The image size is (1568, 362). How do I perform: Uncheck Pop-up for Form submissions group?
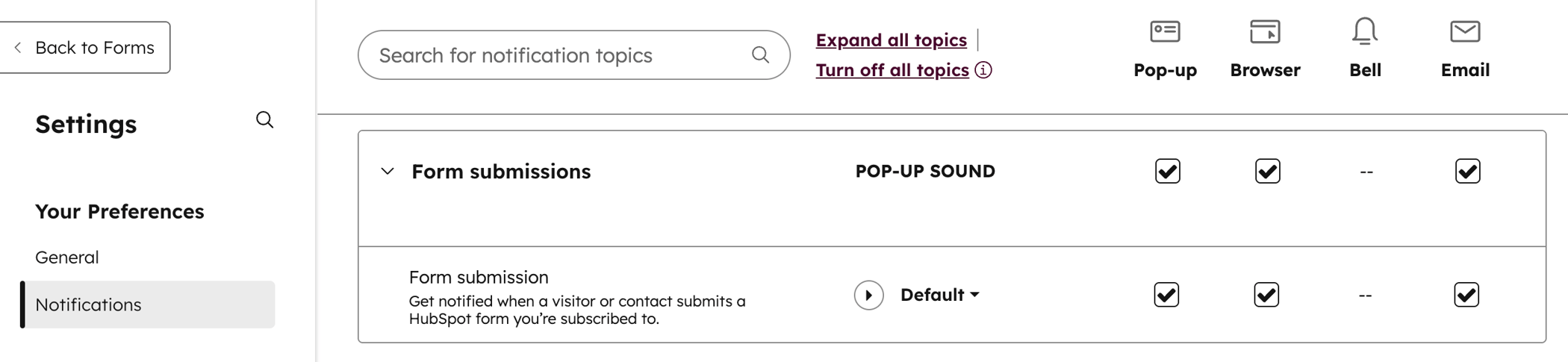[1168, 171]
